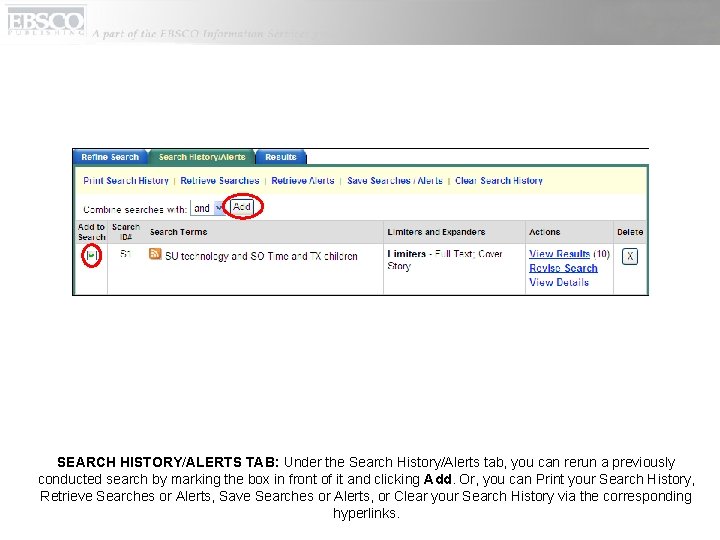
Task: Open the Retrieve Searches link
Action: 219,180
